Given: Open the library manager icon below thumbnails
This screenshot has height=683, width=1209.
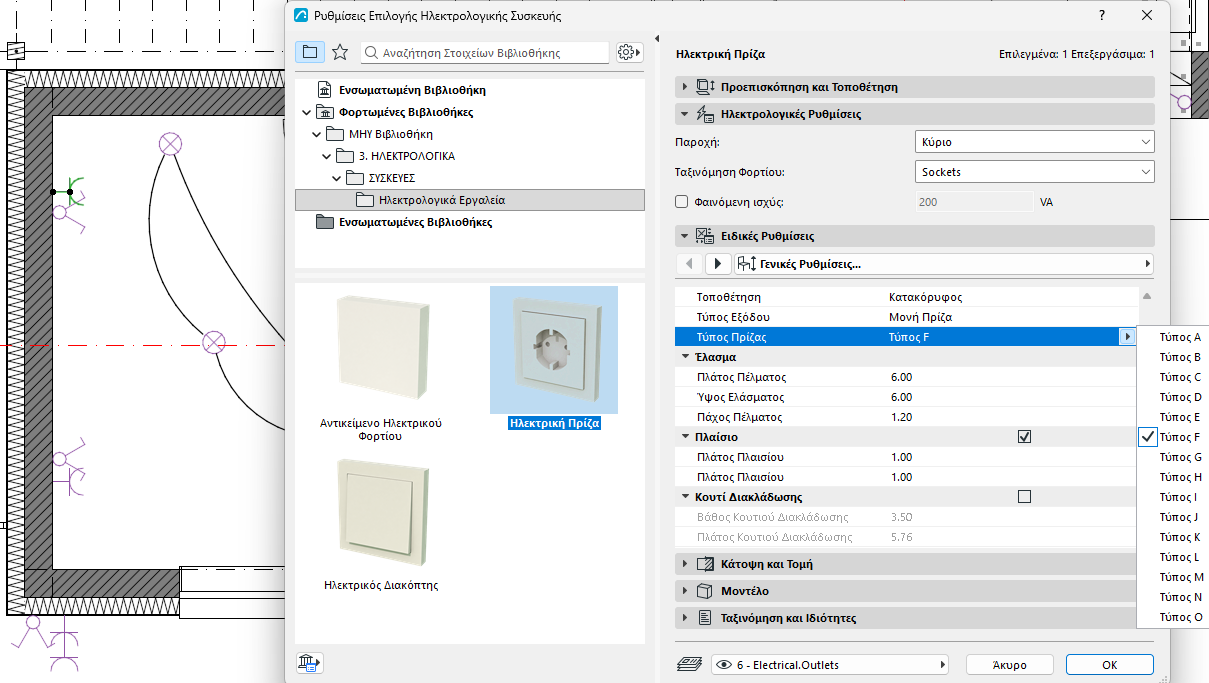Looking at the screenshot, I should click(310, 662).
